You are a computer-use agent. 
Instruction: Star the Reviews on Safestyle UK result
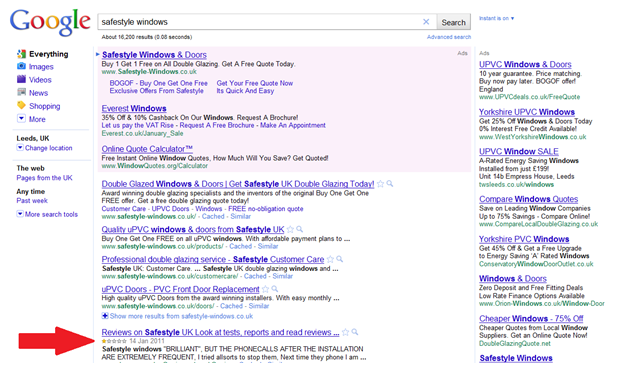(345, 332)
